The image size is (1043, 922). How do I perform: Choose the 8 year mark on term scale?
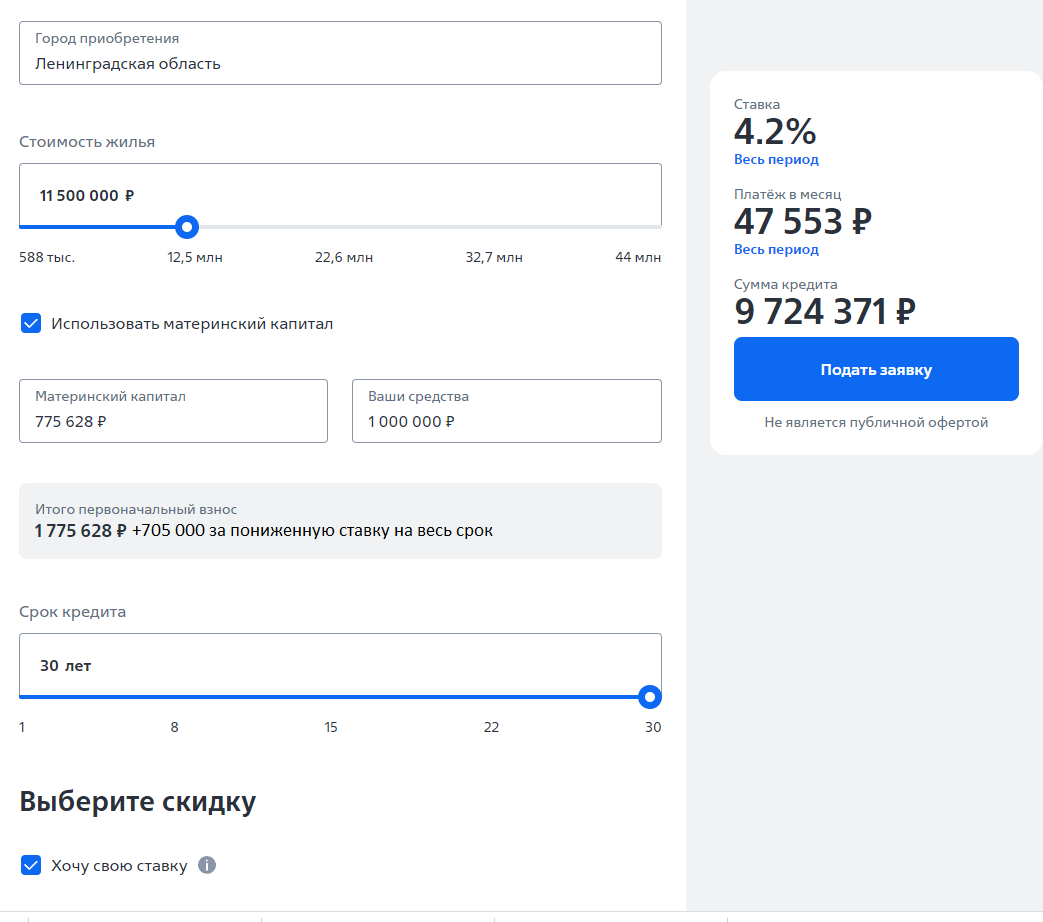[174, 728]
